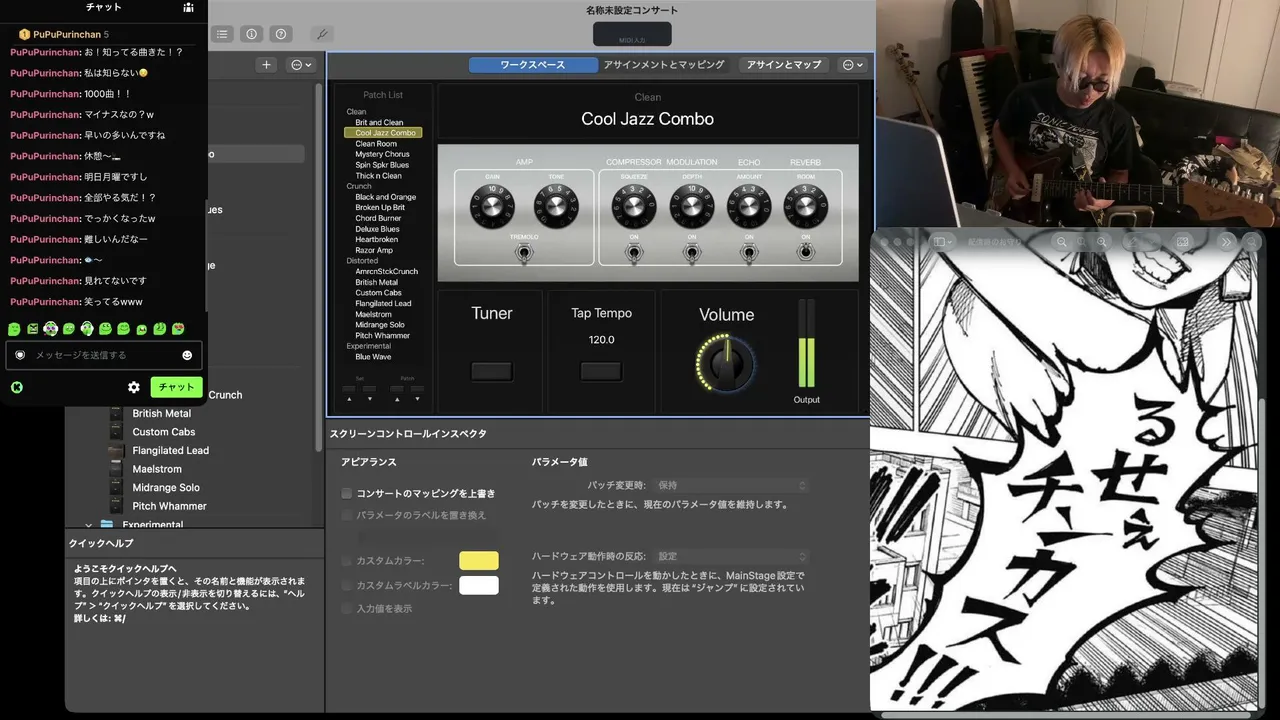Click the Experimental folder icon
Screen dimensions: 1280x720
pos(107,525)
